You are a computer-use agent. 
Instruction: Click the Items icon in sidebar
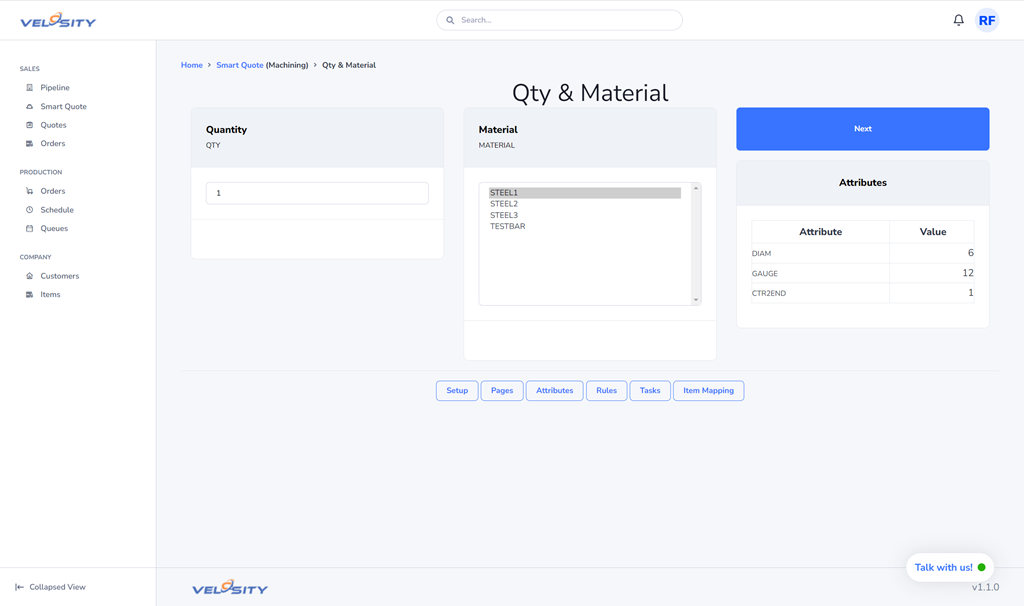pos(30,295)
